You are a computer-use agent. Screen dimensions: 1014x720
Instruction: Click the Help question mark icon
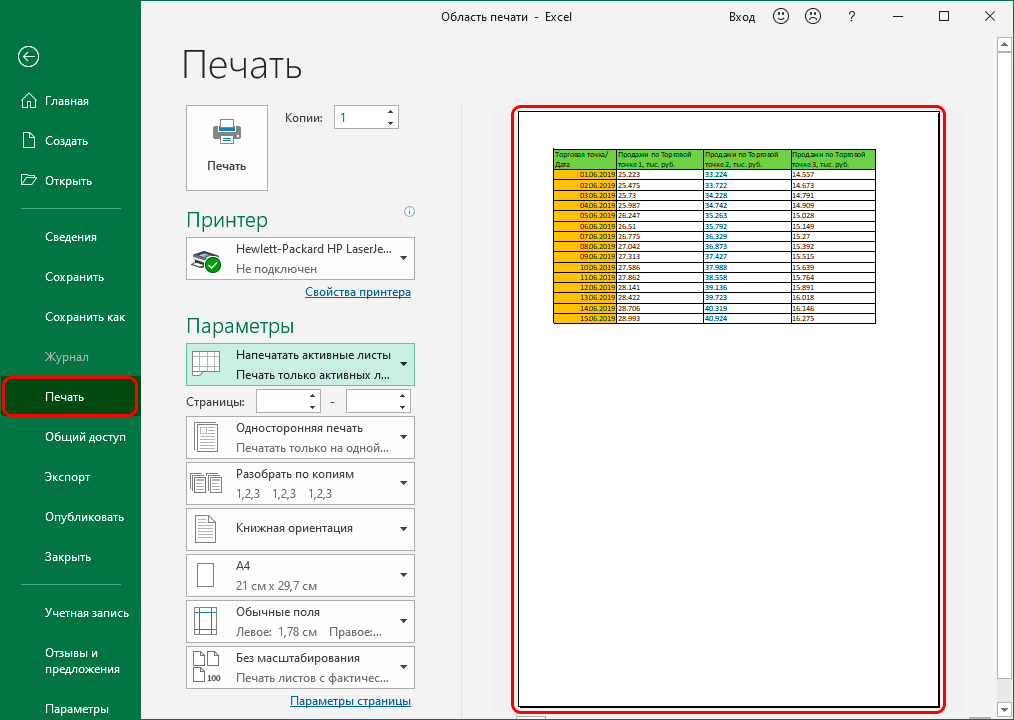pyautogui.click(x=851, y=17)
